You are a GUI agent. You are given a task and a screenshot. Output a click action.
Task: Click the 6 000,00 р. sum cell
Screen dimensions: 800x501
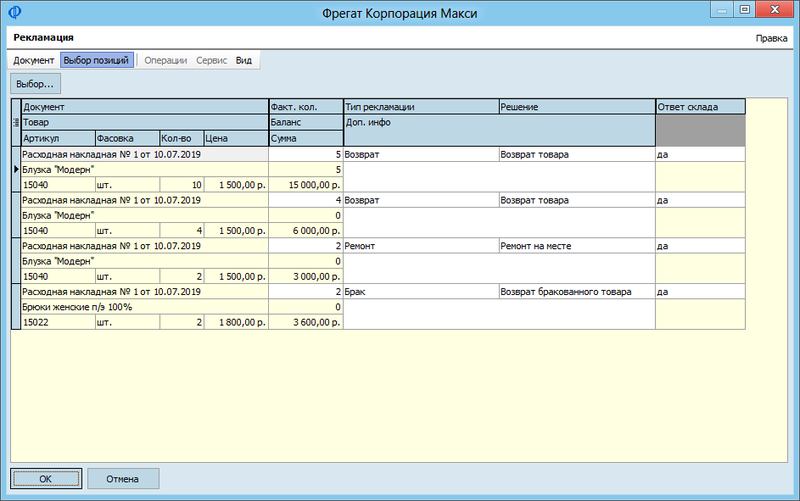pos(306,231)
